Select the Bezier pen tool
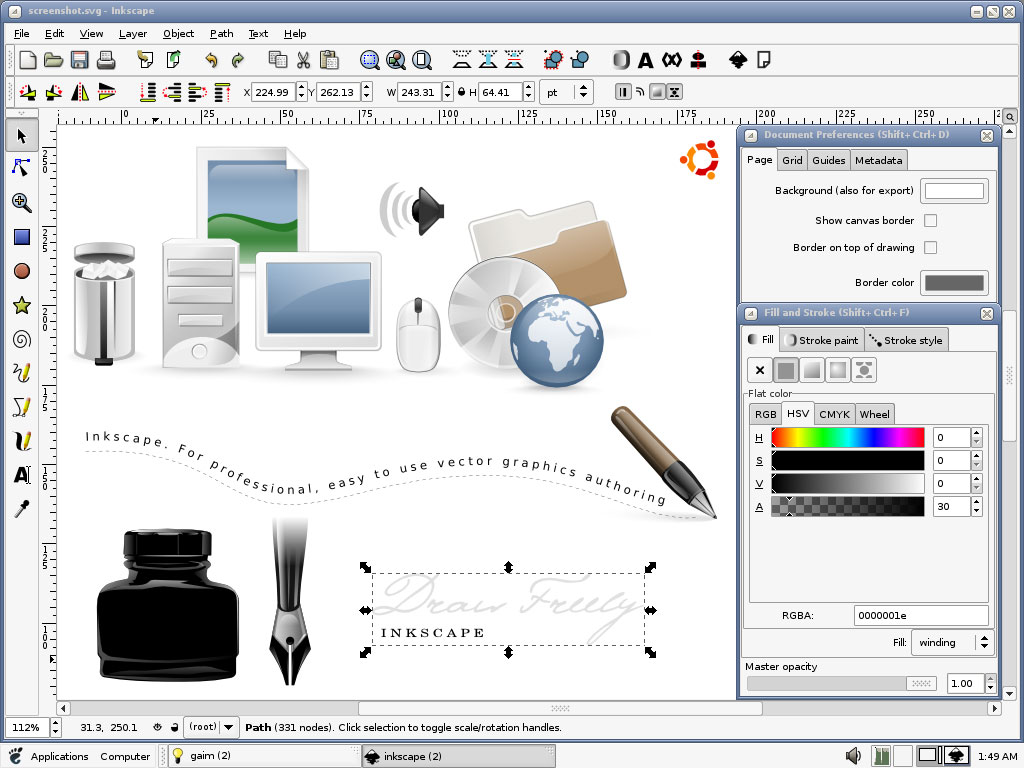Viewport: 1024px width, 768px height. point(22,407)
